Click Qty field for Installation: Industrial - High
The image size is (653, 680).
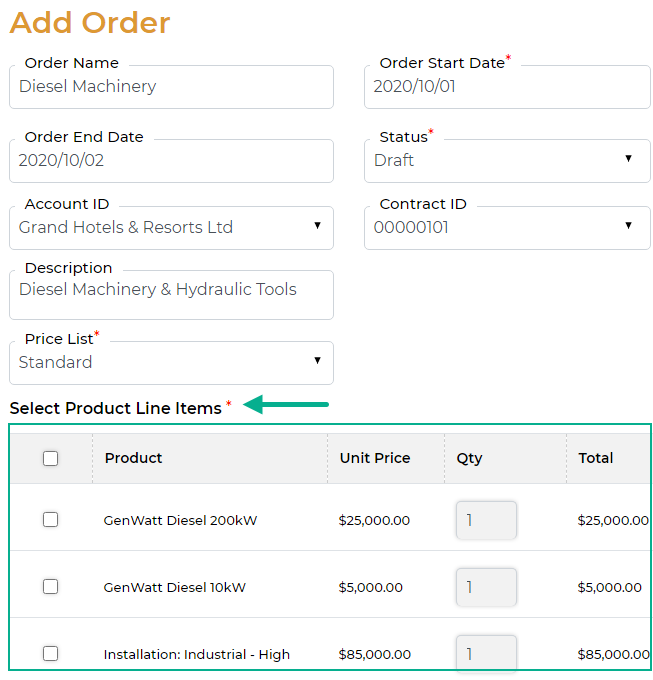pos(486,654)
